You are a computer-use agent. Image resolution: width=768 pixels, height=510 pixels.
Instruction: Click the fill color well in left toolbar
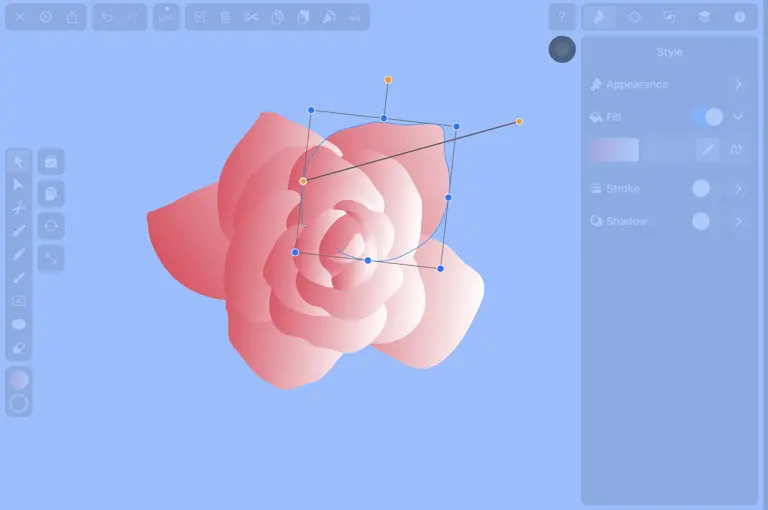pos(19,380)
